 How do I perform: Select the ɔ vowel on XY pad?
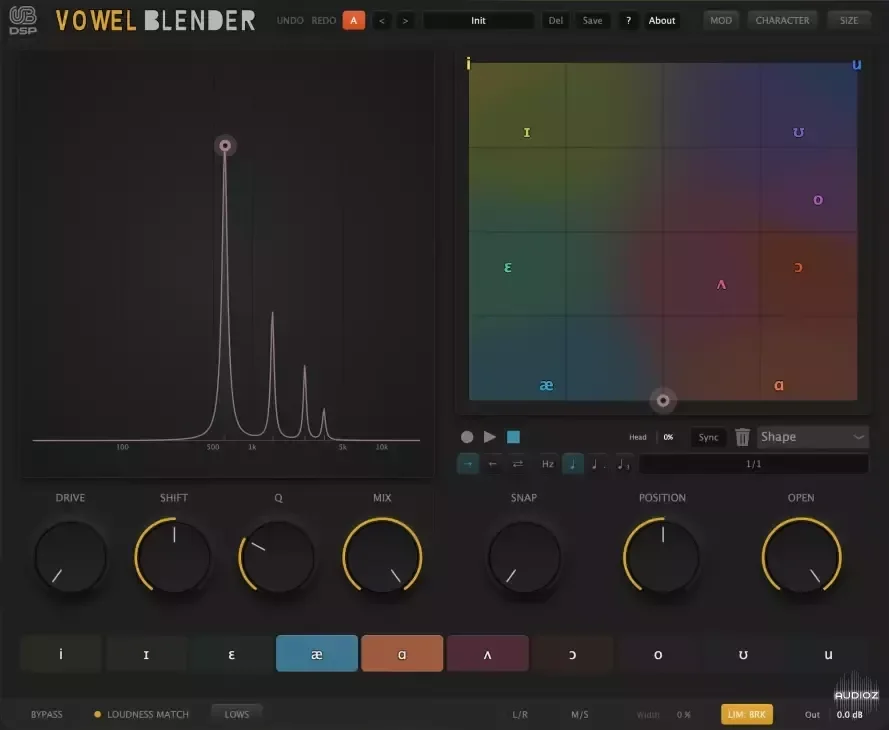pos(798,268)
